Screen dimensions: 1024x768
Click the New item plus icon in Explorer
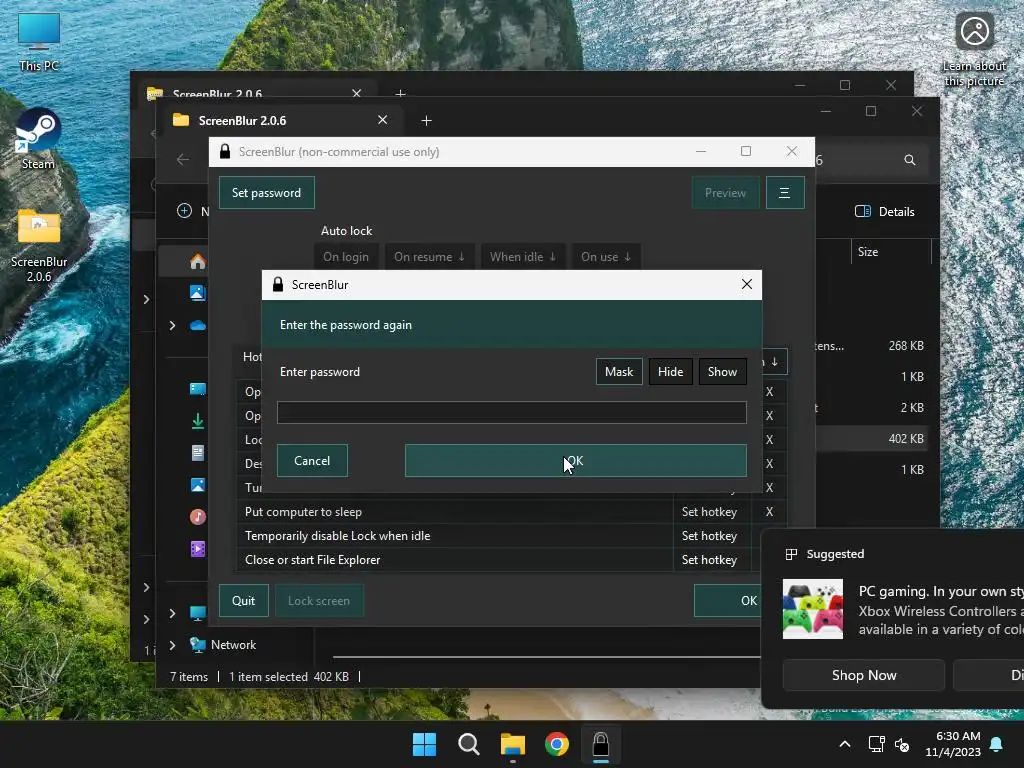[185, 211]
